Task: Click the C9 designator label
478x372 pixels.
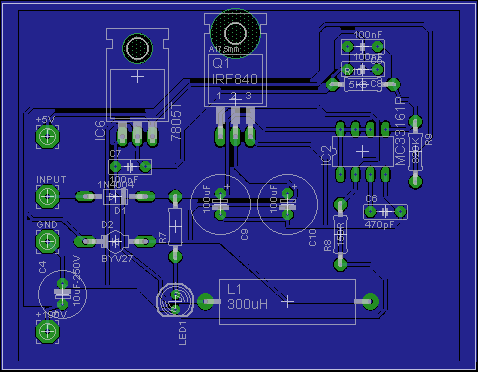Action: (x=245, y=234)
